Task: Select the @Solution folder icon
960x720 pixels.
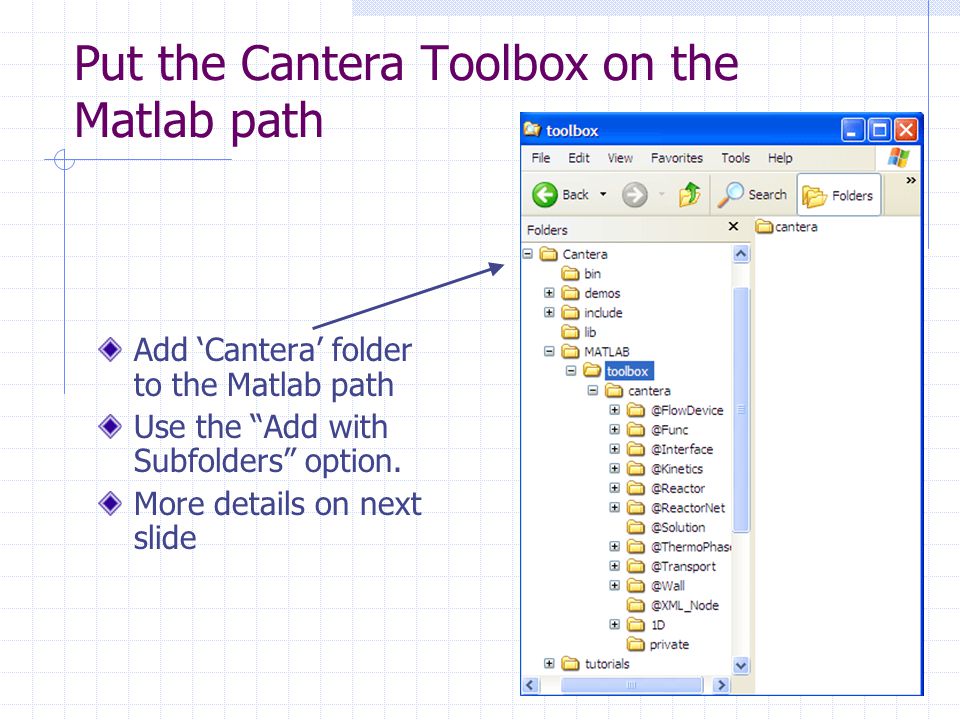Action: tap(636, 527)
